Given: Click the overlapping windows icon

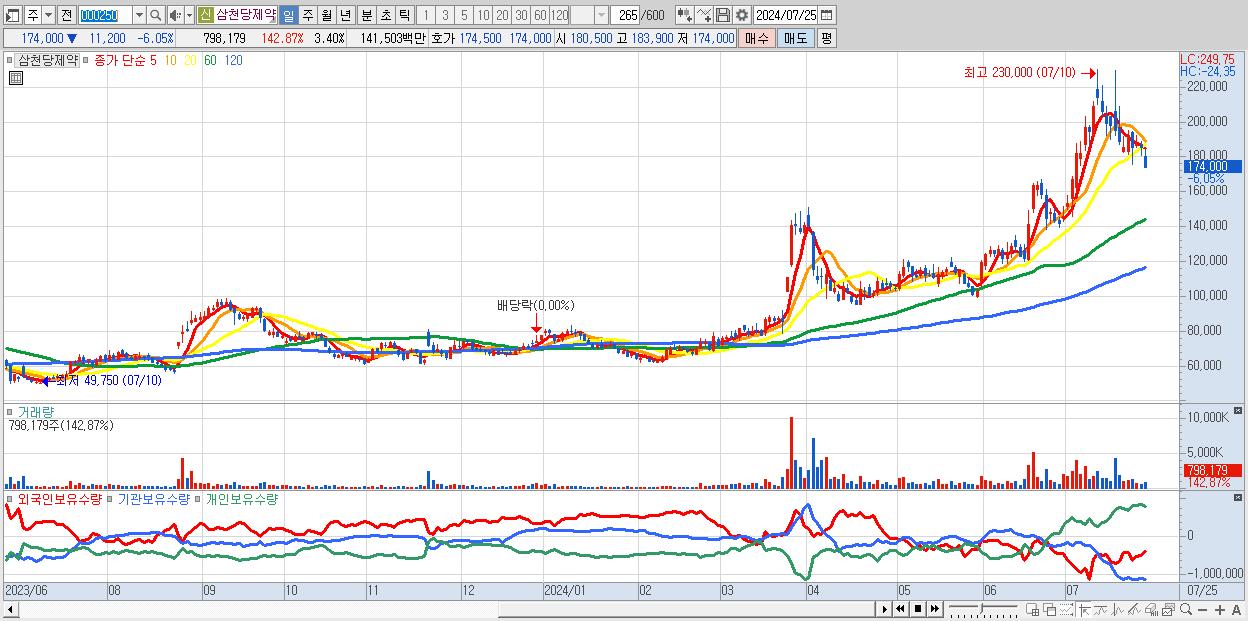Looking at the screenshot, I should (x=1050, y=610).
